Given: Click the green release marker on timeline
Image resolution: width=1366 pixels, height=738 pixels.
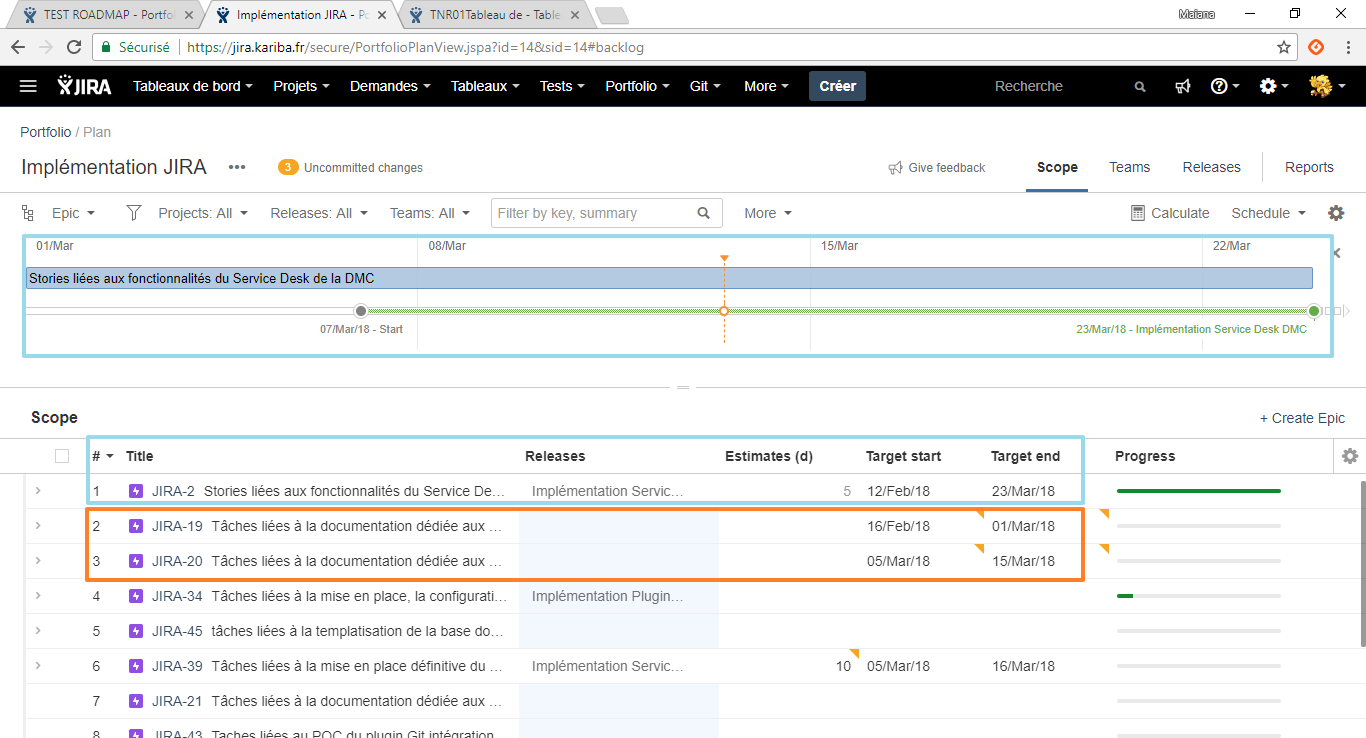Looking at the screenshot, I should pos(1314,311).
